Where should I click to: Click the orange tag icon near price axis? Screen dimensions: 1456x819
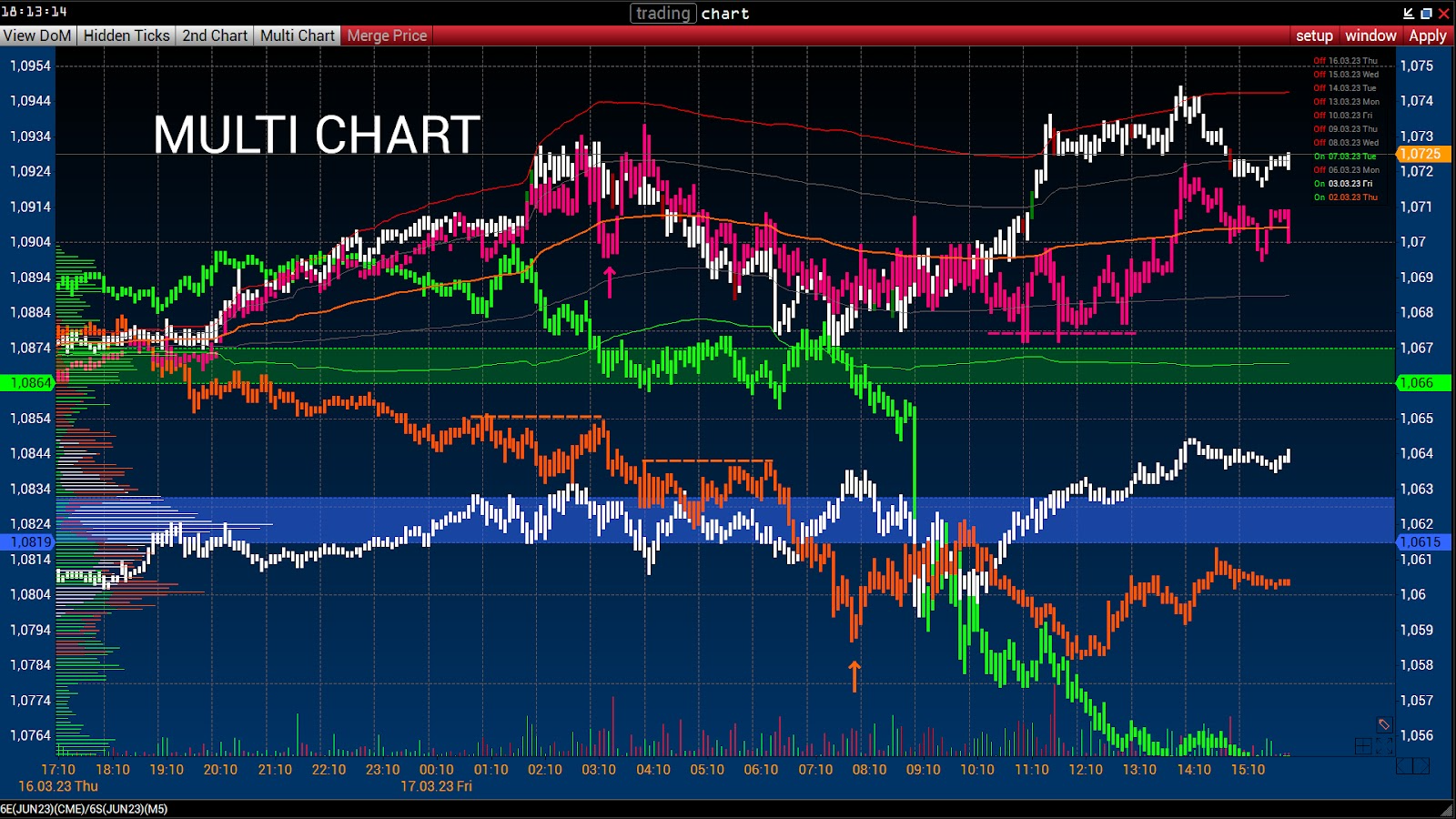pos(1383,724)
